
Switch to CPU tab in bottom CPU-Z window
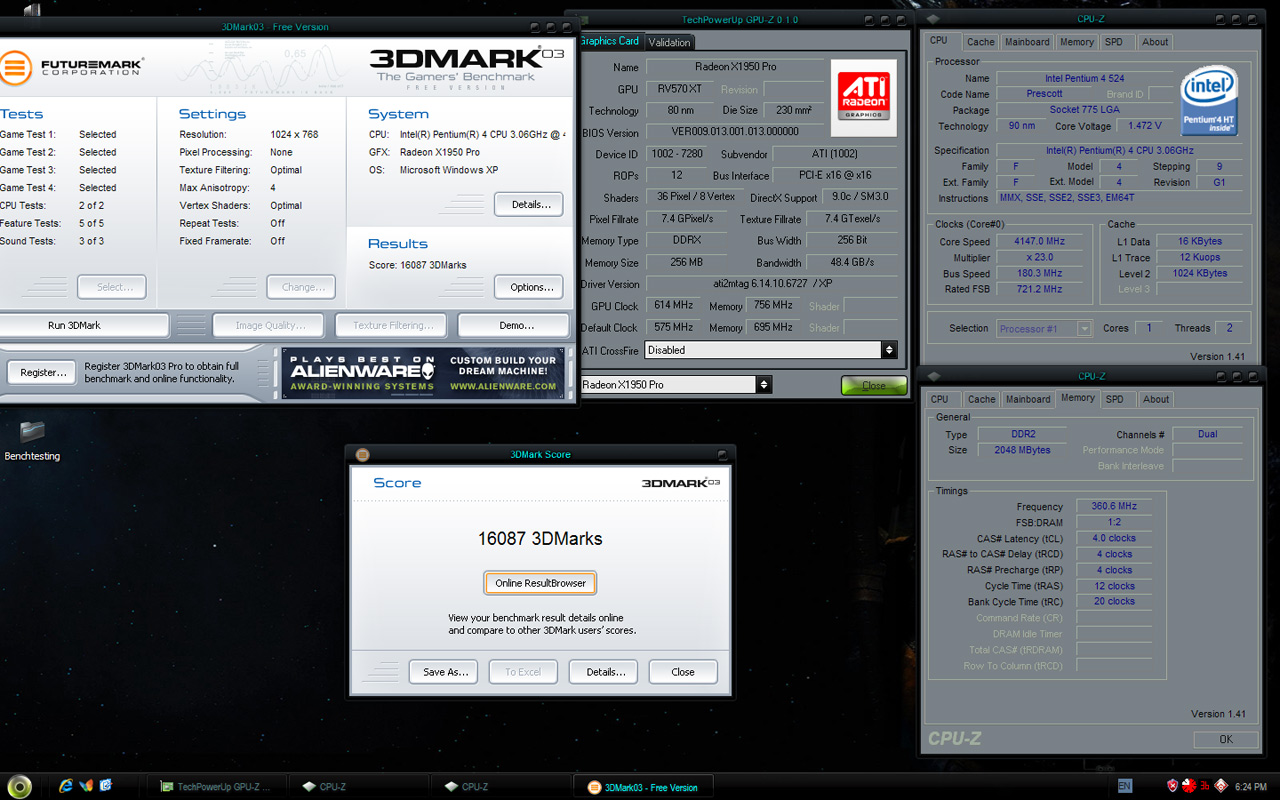940,399
